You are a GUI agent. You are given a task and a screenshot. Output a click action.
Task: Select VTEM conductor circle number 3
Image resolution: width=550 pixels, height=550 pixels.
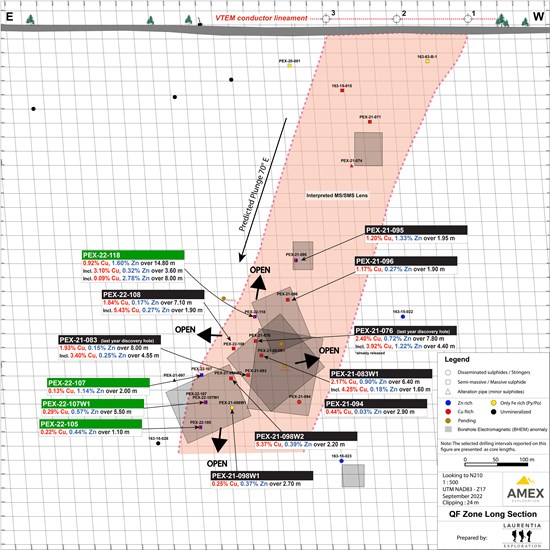pyautogui.click(x=326, y=19)
